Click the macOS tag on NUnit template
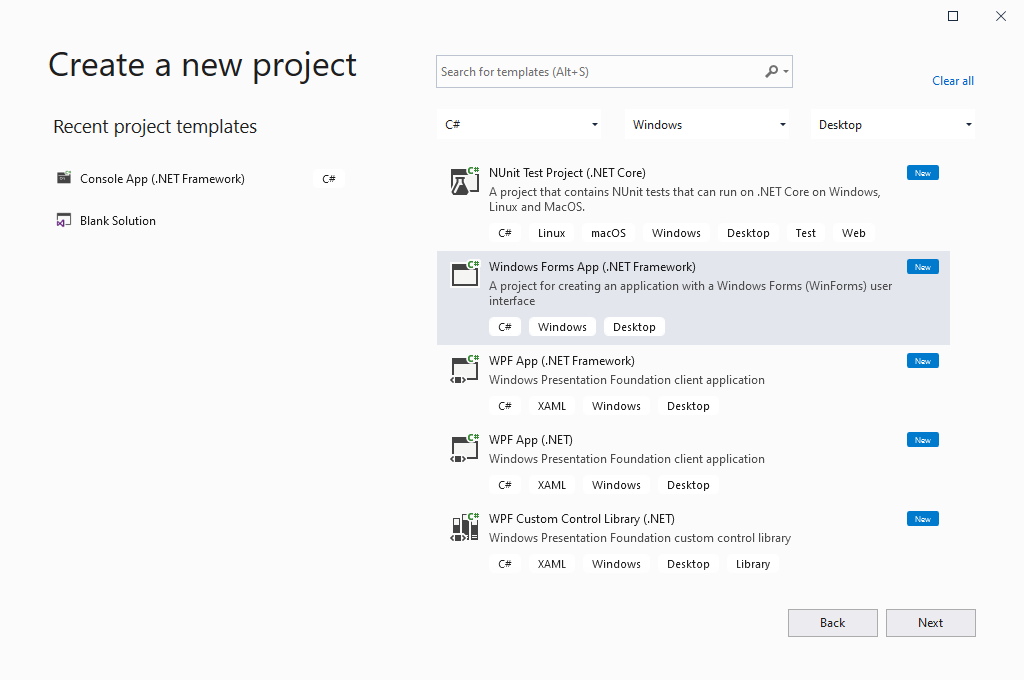The width and height of the screenshot is (1024, 680). point(608,232)
